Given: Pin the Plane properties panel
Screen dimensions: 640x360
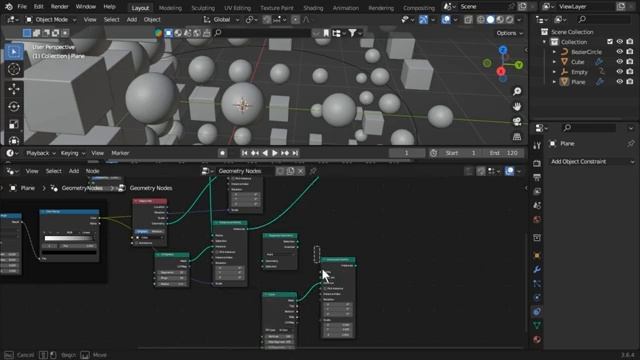Looking at the screenshot, I should pos(631,144).
